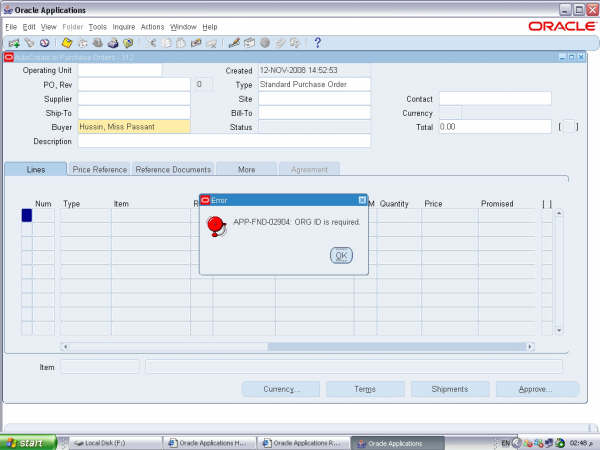The height and width of the screenshot is (450, 600).
Task: Click the Find flashlight toolbar icon
Action: pos(29,43)
